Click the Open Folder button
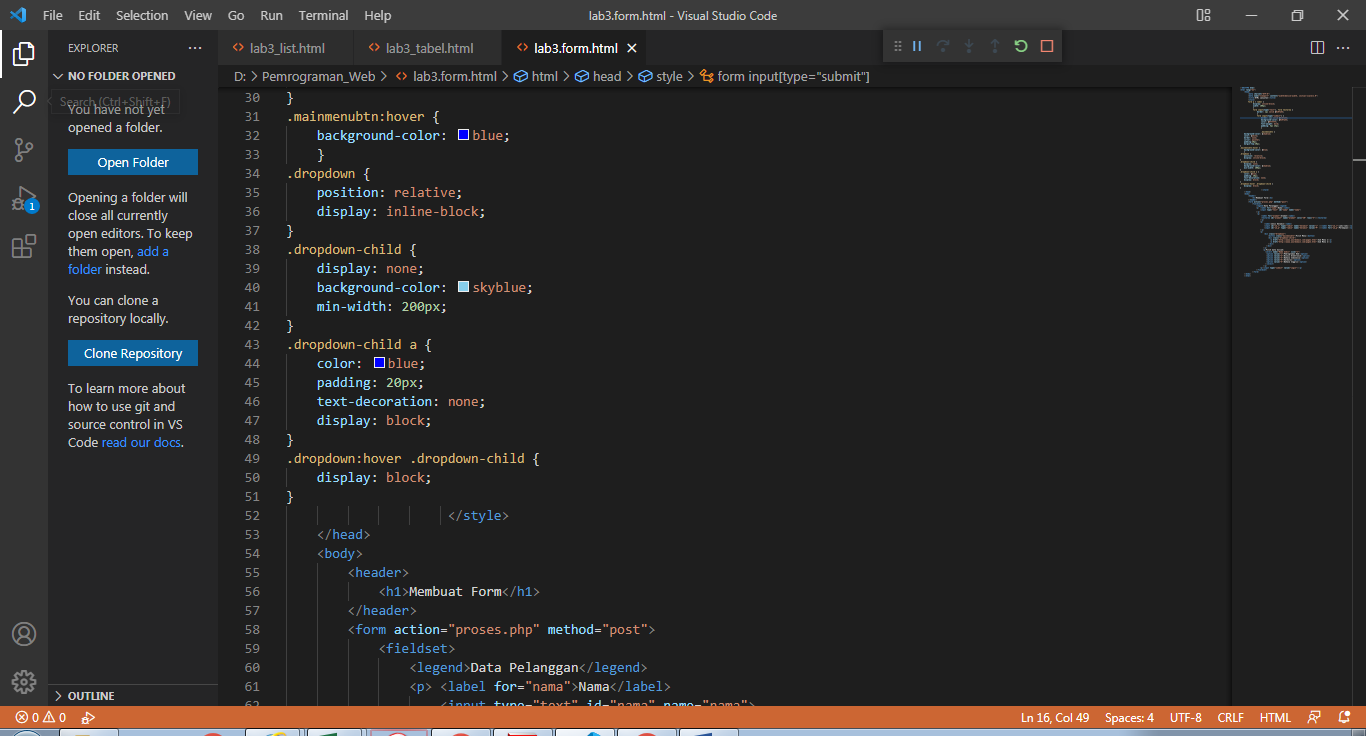1366x736 pixels. 132,161
